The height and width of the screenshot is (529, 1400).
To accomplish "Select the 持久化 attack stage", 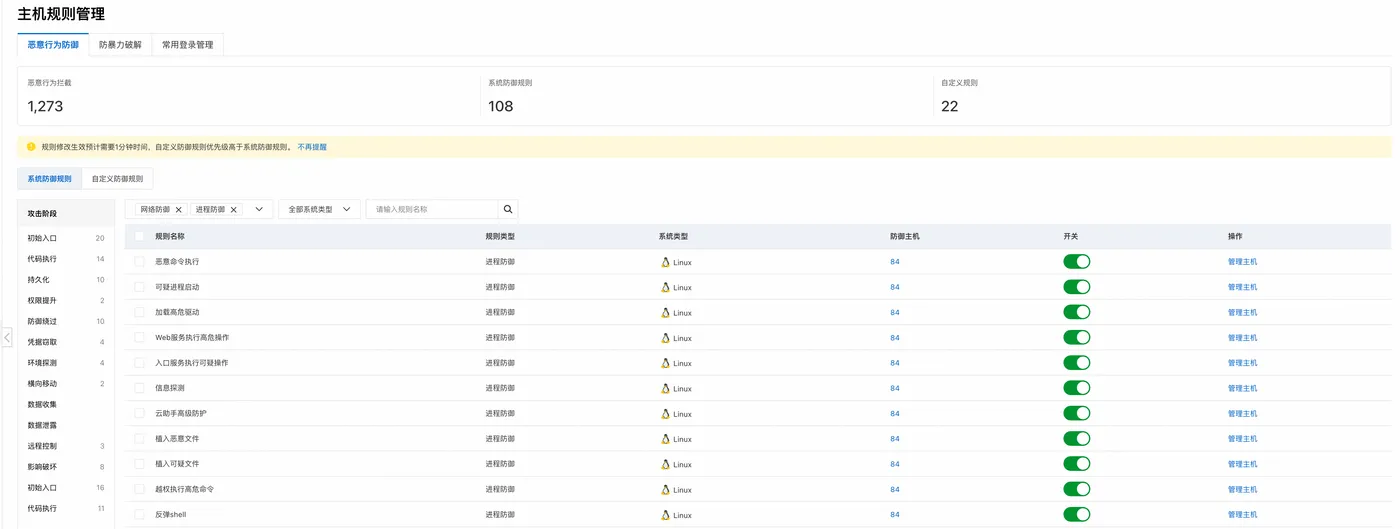I will click(66, 280).
